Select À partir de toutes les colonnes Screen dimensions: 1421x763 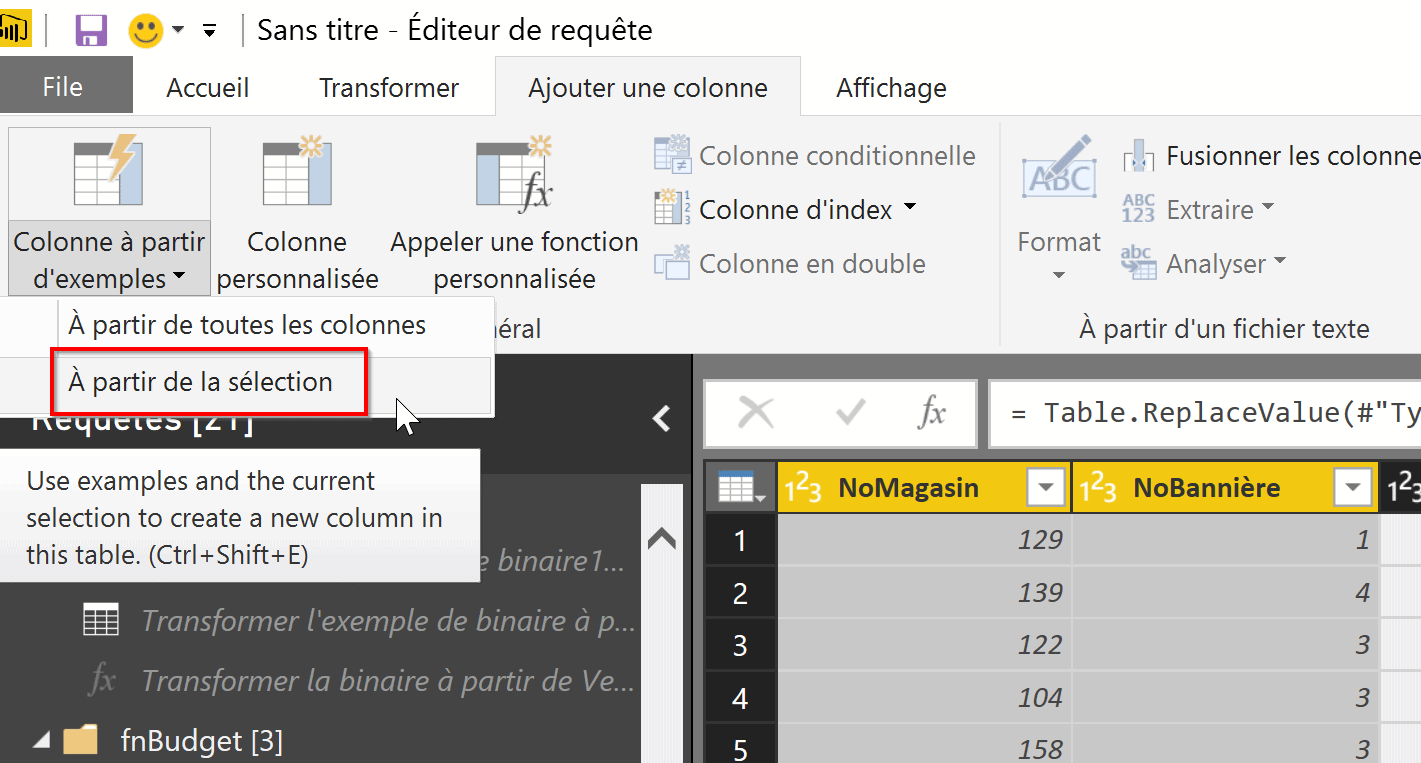pyautogui.click(x=246, y=325)
